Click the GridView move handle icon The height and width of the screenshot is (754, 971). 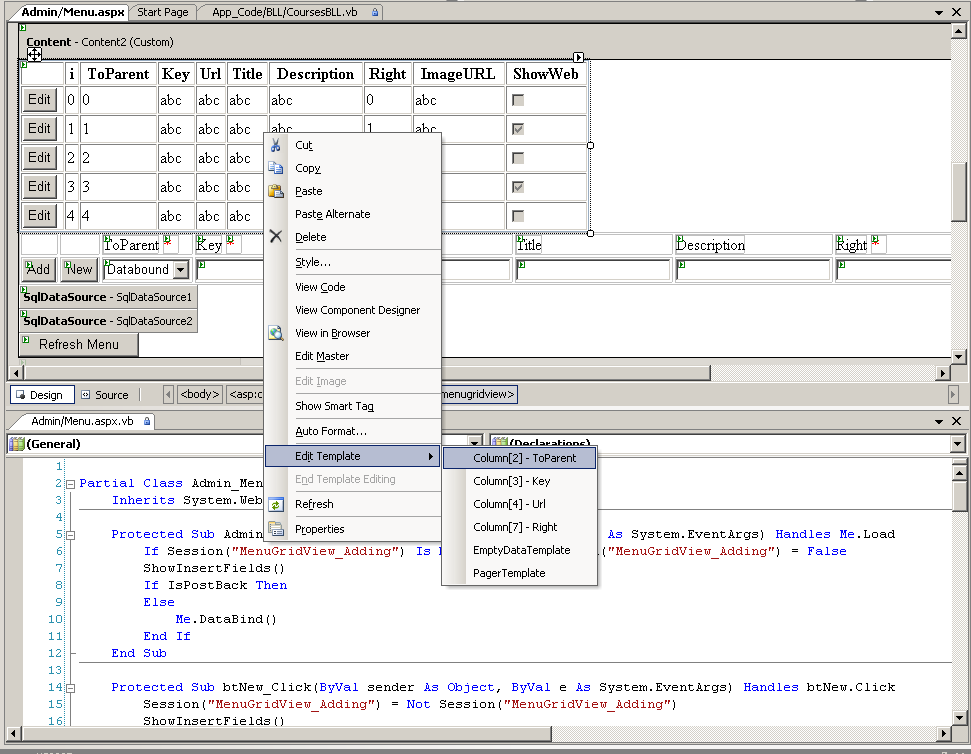coord(34,55)
